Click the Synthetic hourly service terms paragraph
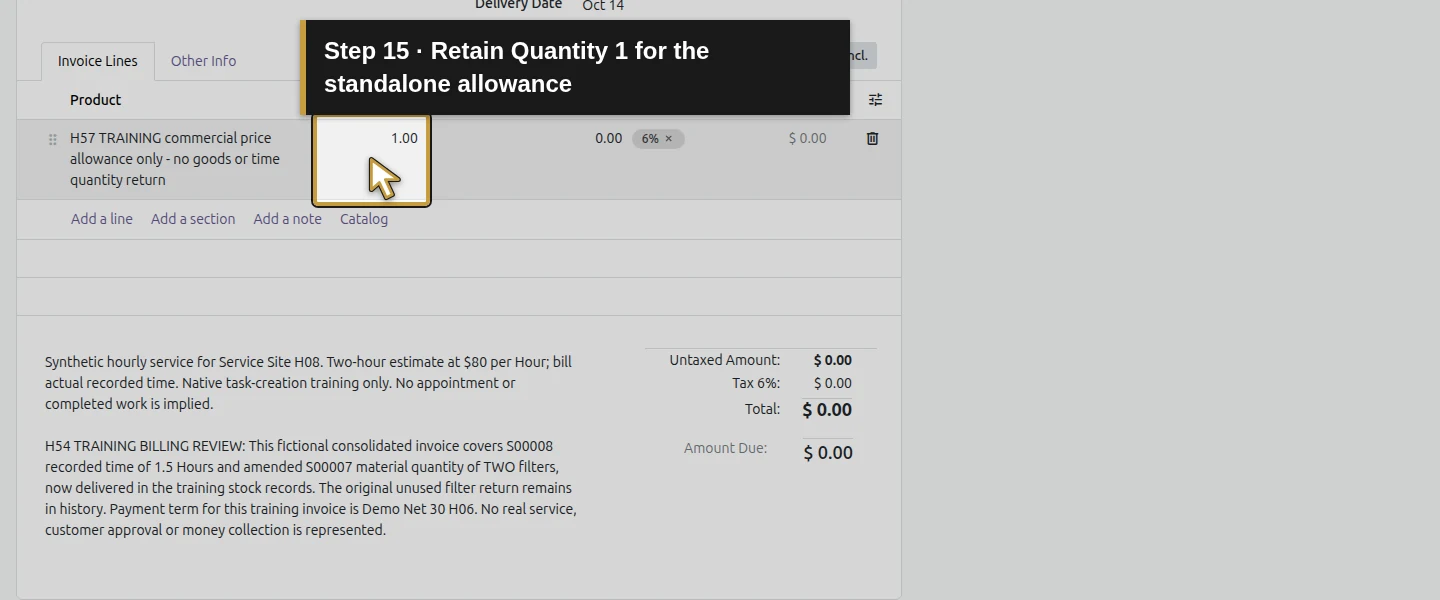1440x600 pixels. coord(308,383)
